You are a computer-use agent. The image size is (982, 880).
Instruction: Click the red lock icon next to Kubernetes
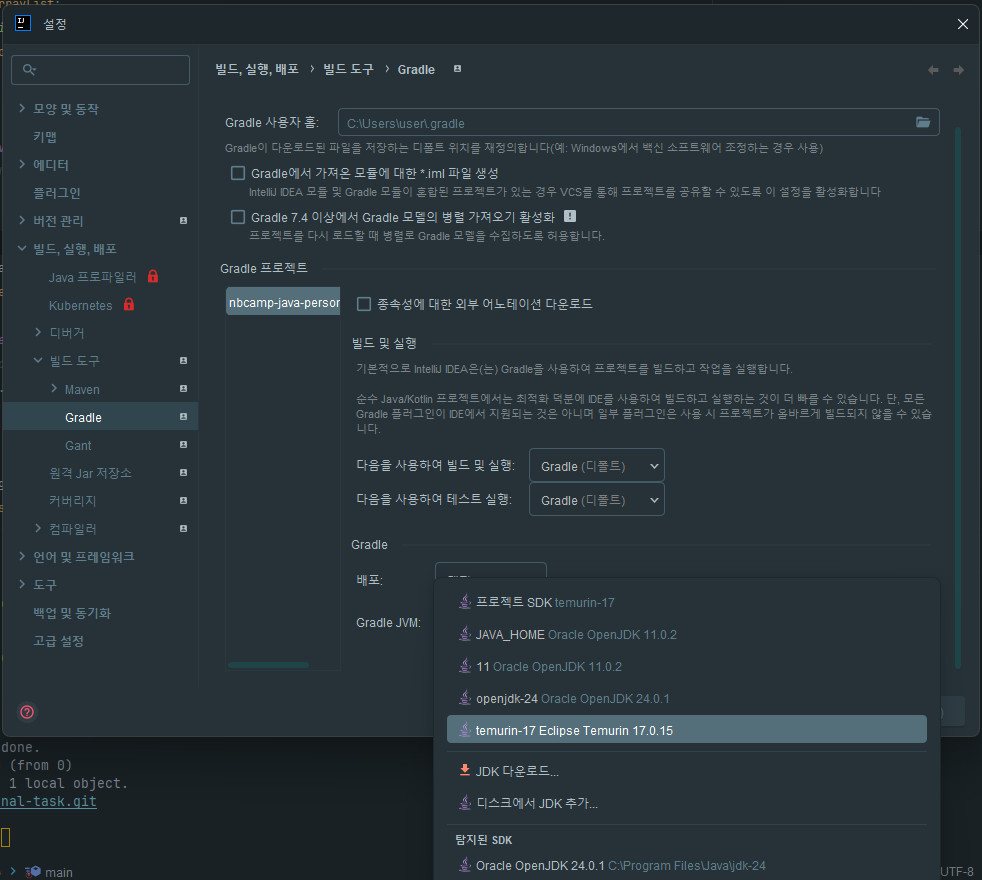click(129, 304)
